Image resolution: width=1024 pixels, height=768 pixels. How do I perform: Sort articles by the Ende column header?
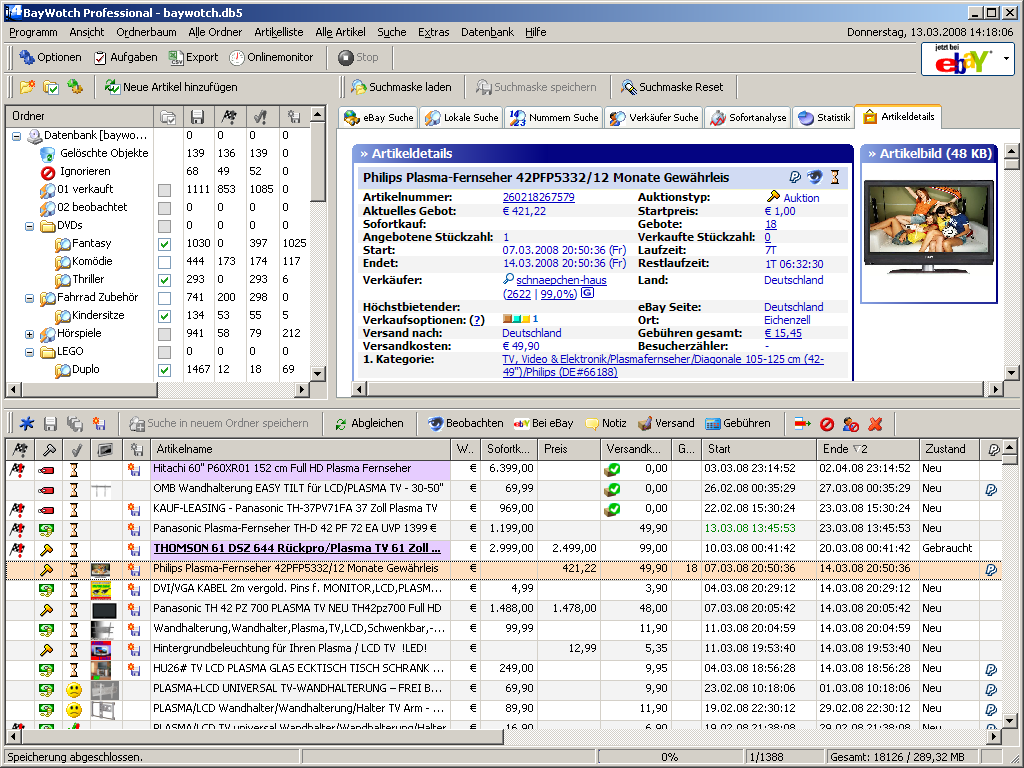pyautogui.click(x=867, y=449)
